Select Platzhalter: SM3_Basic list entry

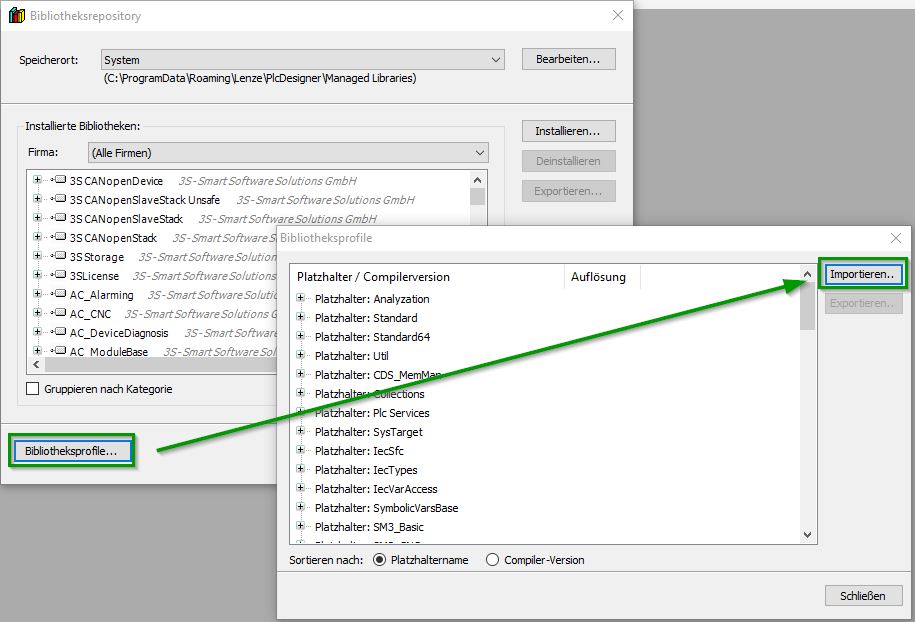coord(369,527)
